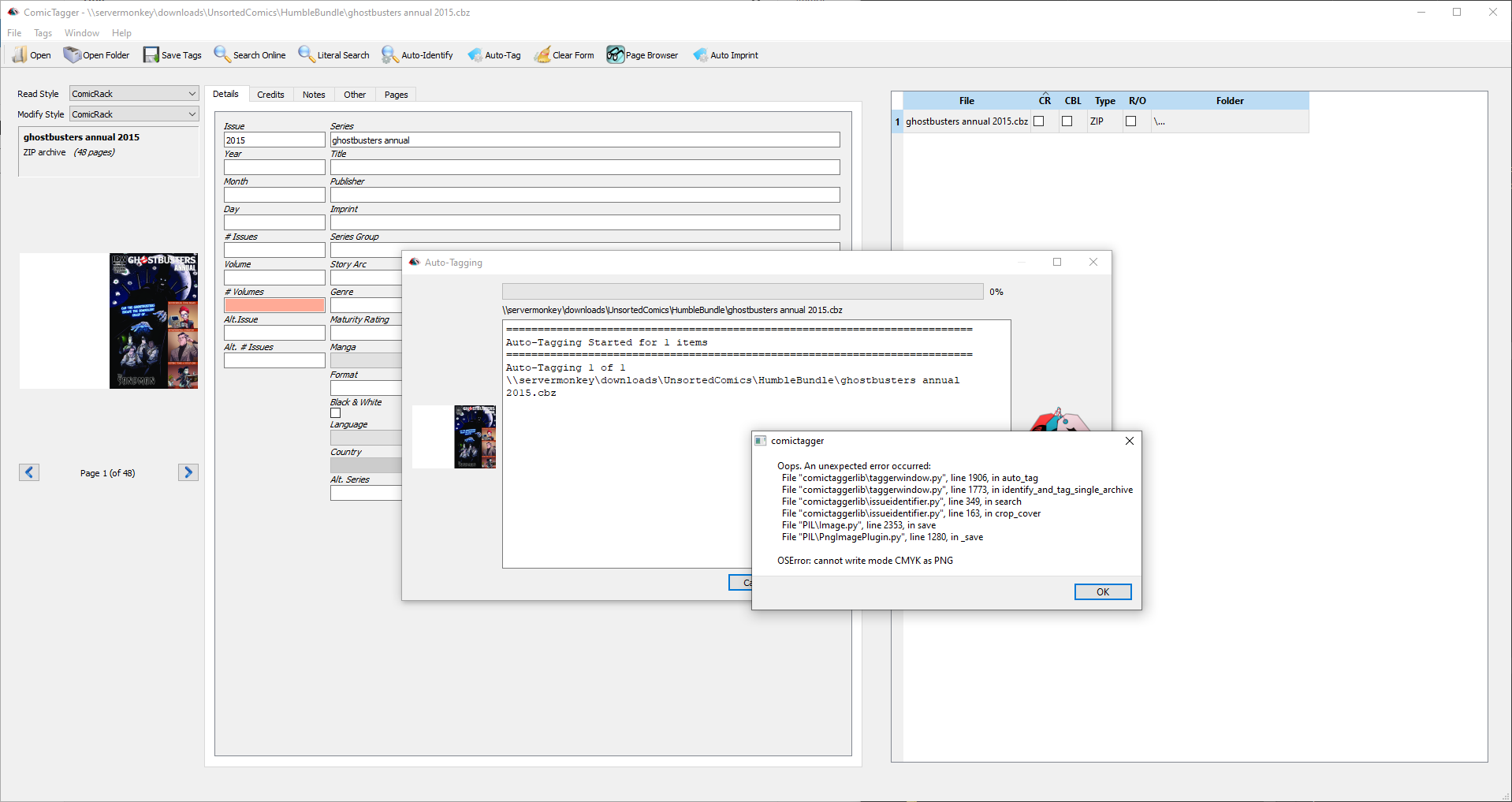Open the Tags menu
This screenshot has height=802, width=1512.
[43, 33]
